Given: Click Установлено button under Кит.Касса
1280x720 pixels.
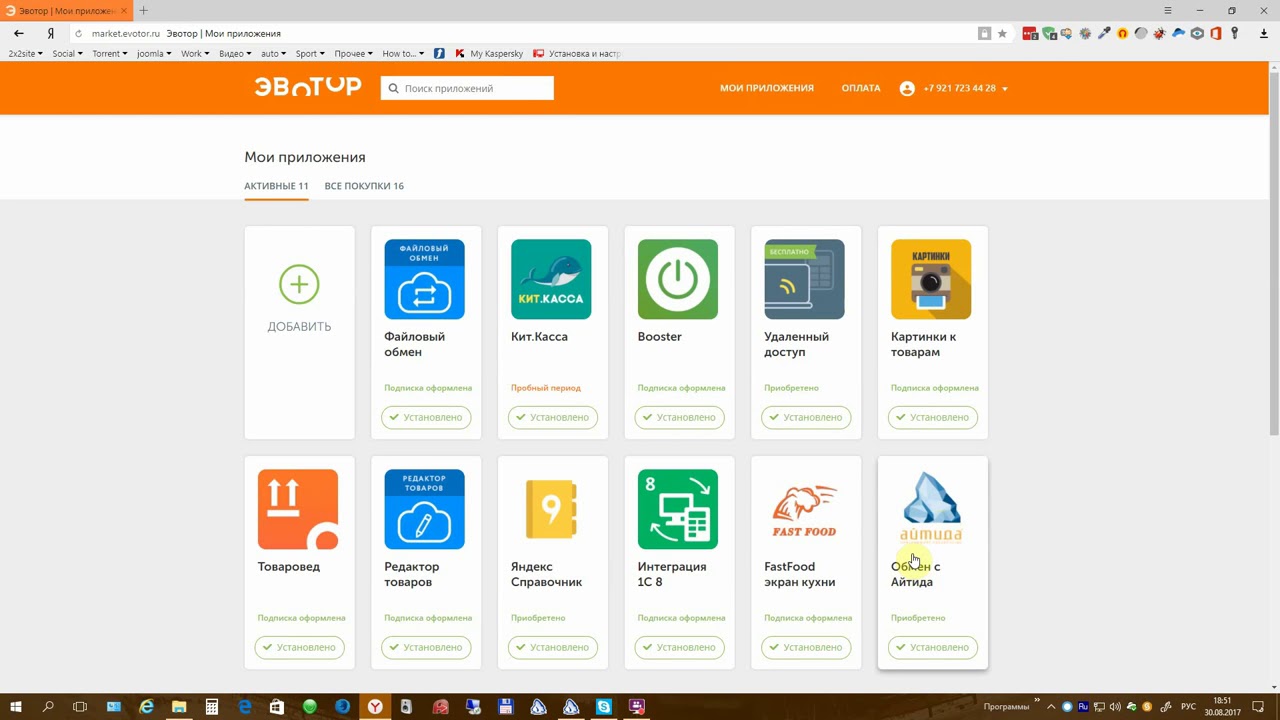Looking at the screenshot, I should 552,417.
